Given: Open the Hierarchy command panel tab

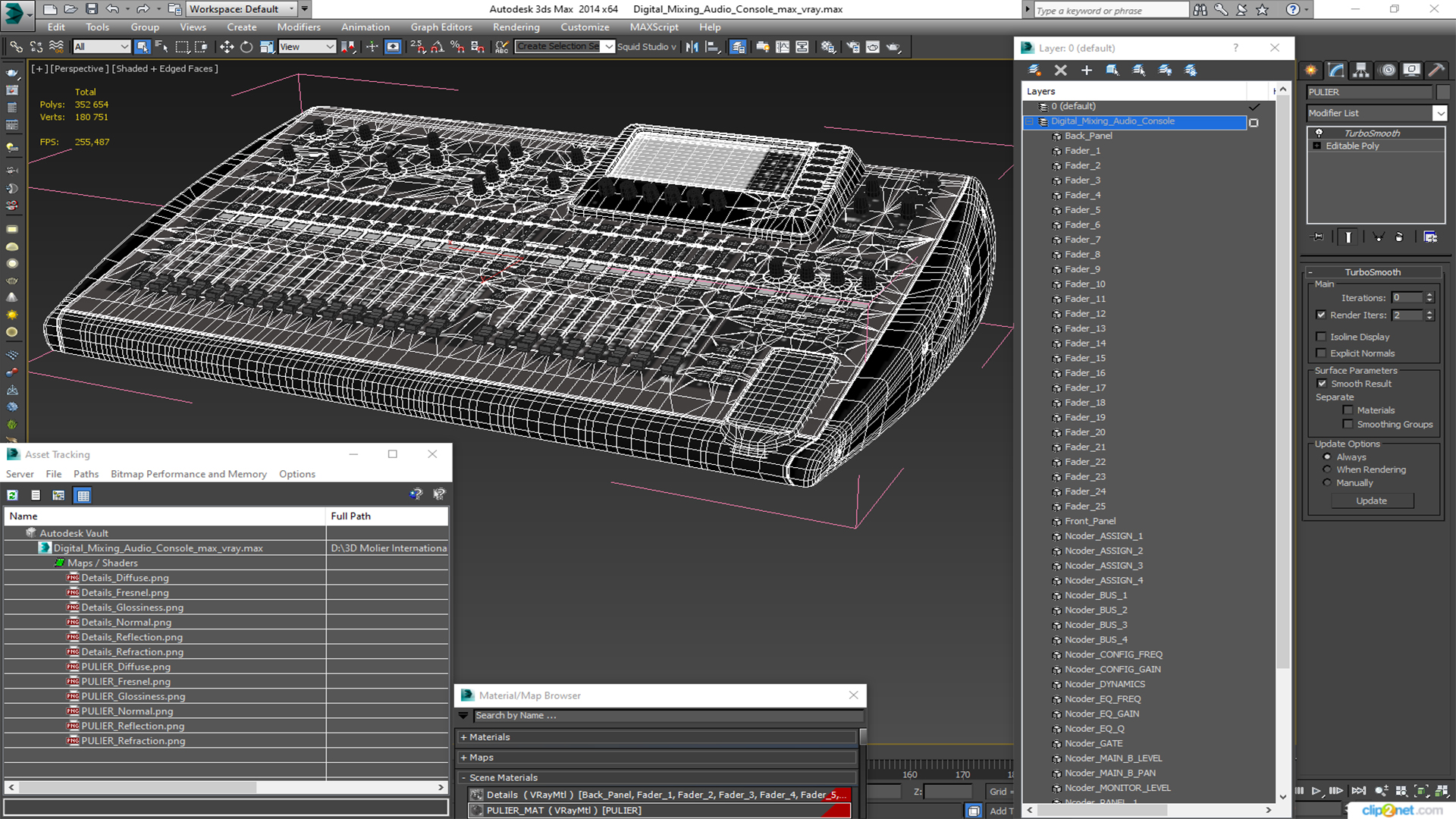Looking at the screenshot, I should point(1361,70).
